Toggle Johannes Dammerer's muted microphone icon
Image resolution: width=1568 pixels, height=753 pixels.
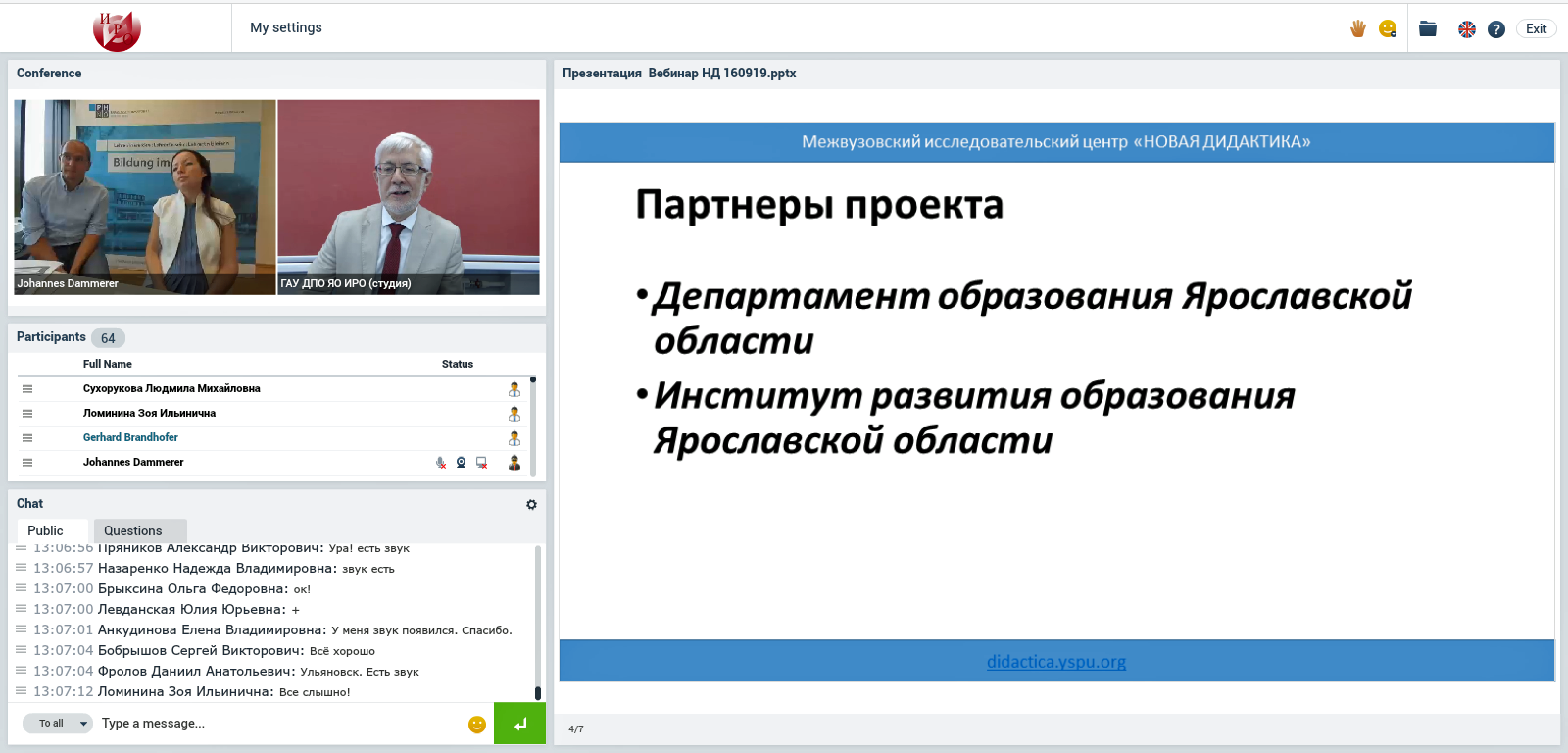click(x=441, y=463)
